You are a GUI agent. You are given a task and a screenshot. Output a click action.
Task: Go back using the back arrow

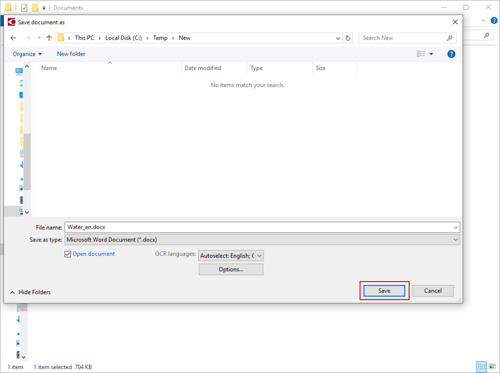click(13, 38)
